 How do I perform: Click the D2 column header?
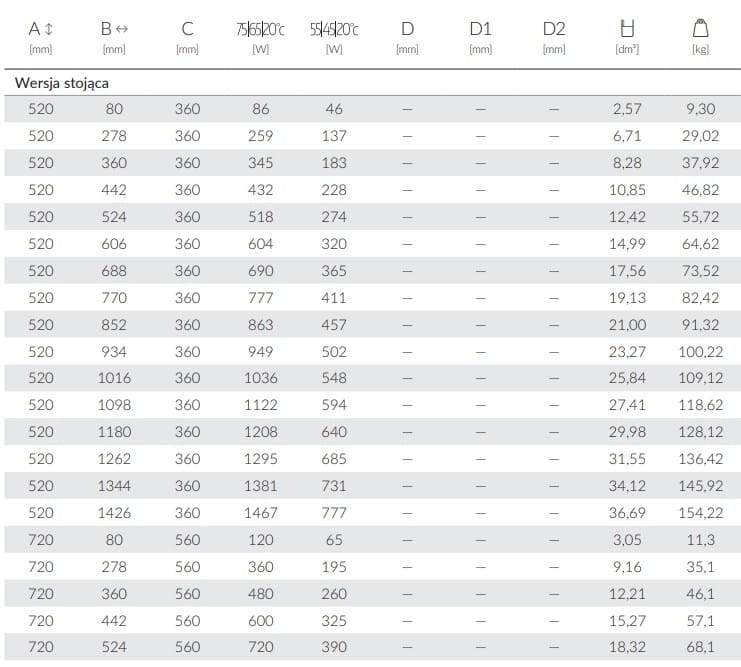click(553, 29)
